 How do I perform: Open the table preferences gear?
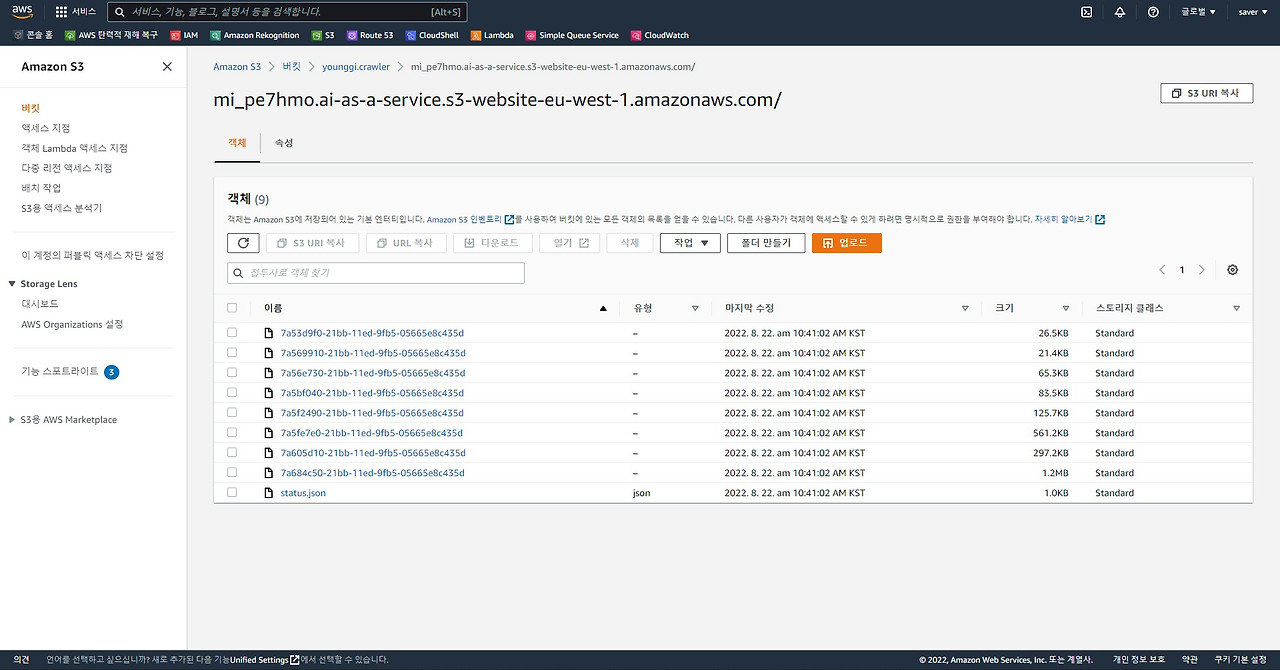click(1232, 270)
